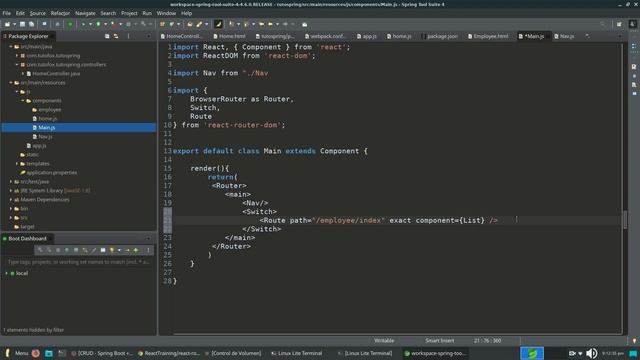
Task: Open the Perspective button at toolbar right
Action: [x=619, y=24]
